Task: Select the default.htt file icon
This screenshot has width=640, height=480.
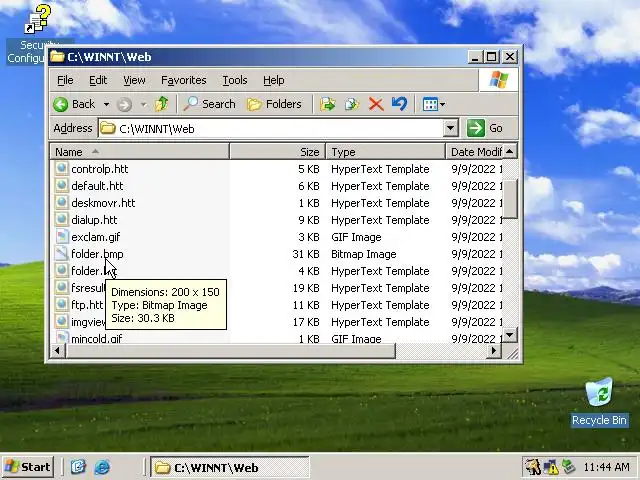Action: click(62, 186)
